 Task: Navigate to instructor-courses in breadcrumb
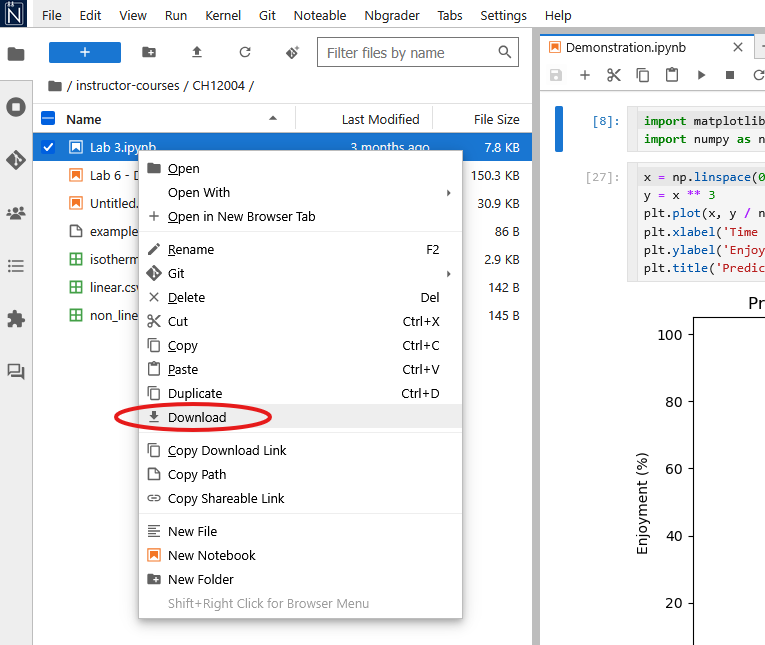click(x=129, y=86)
